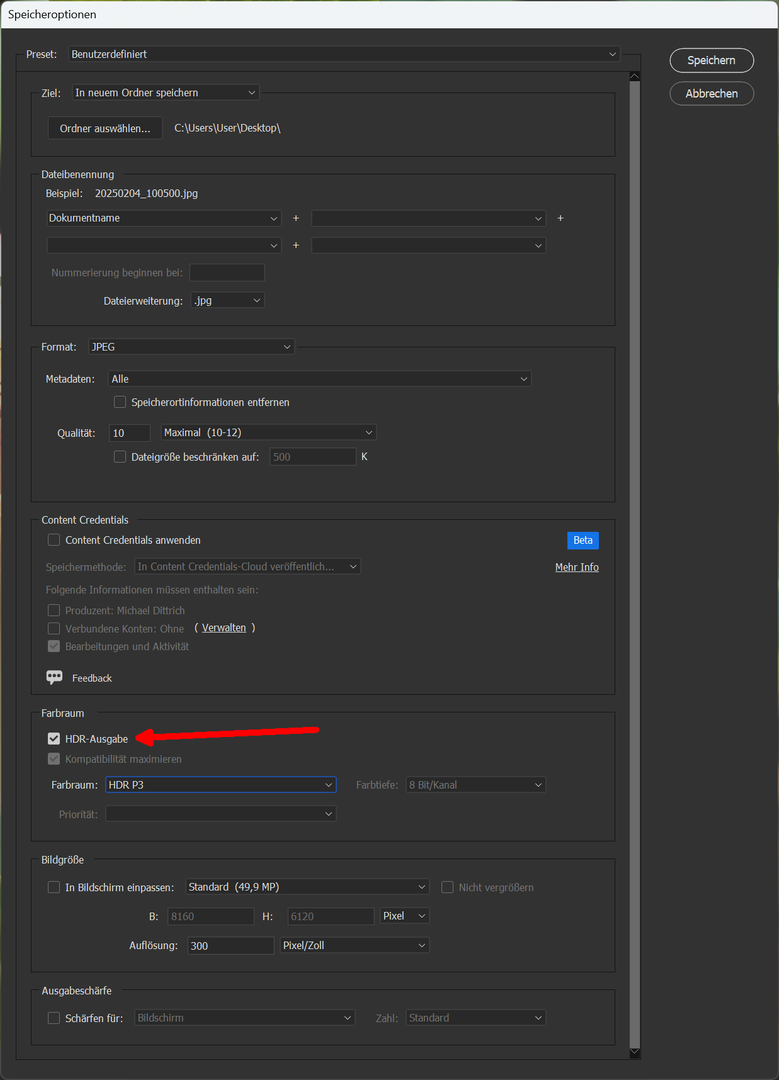Enable Content Credentials anwenden checkbox

pos(54,540)
